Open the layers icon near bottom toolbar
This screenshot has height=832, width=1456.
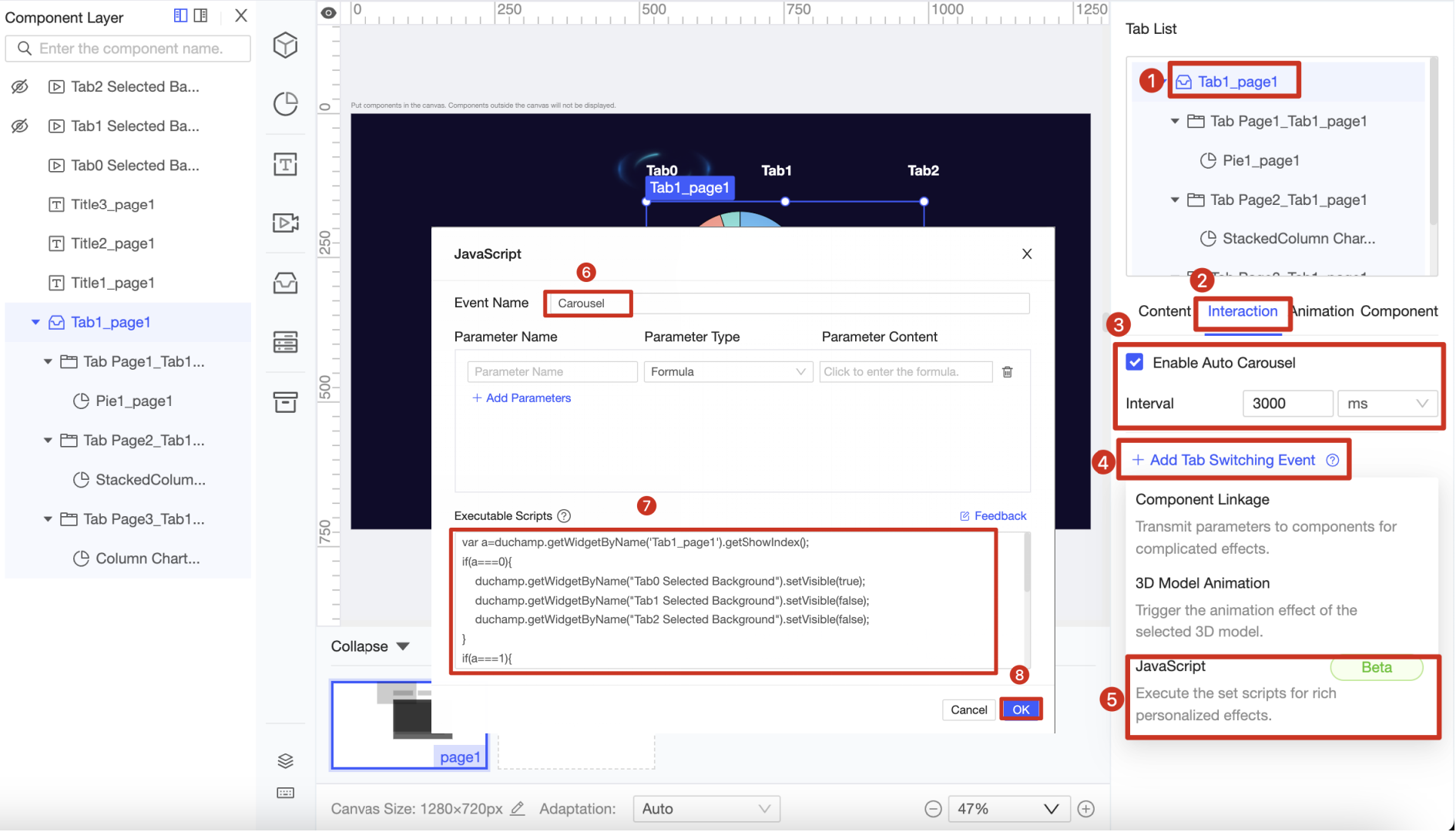(285, 760)
